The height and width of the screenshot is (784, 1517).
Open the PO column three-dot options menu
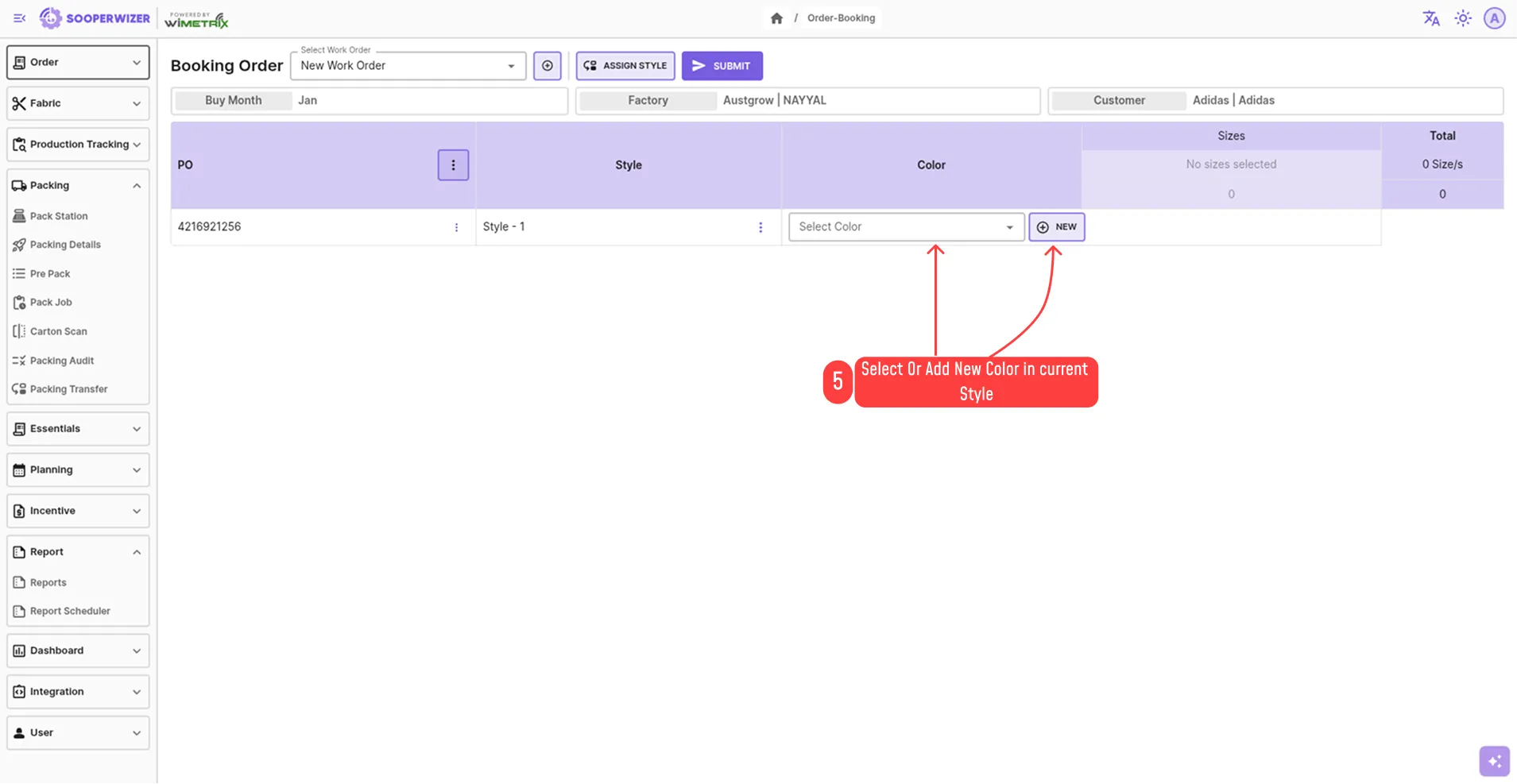tap(452, 164)
